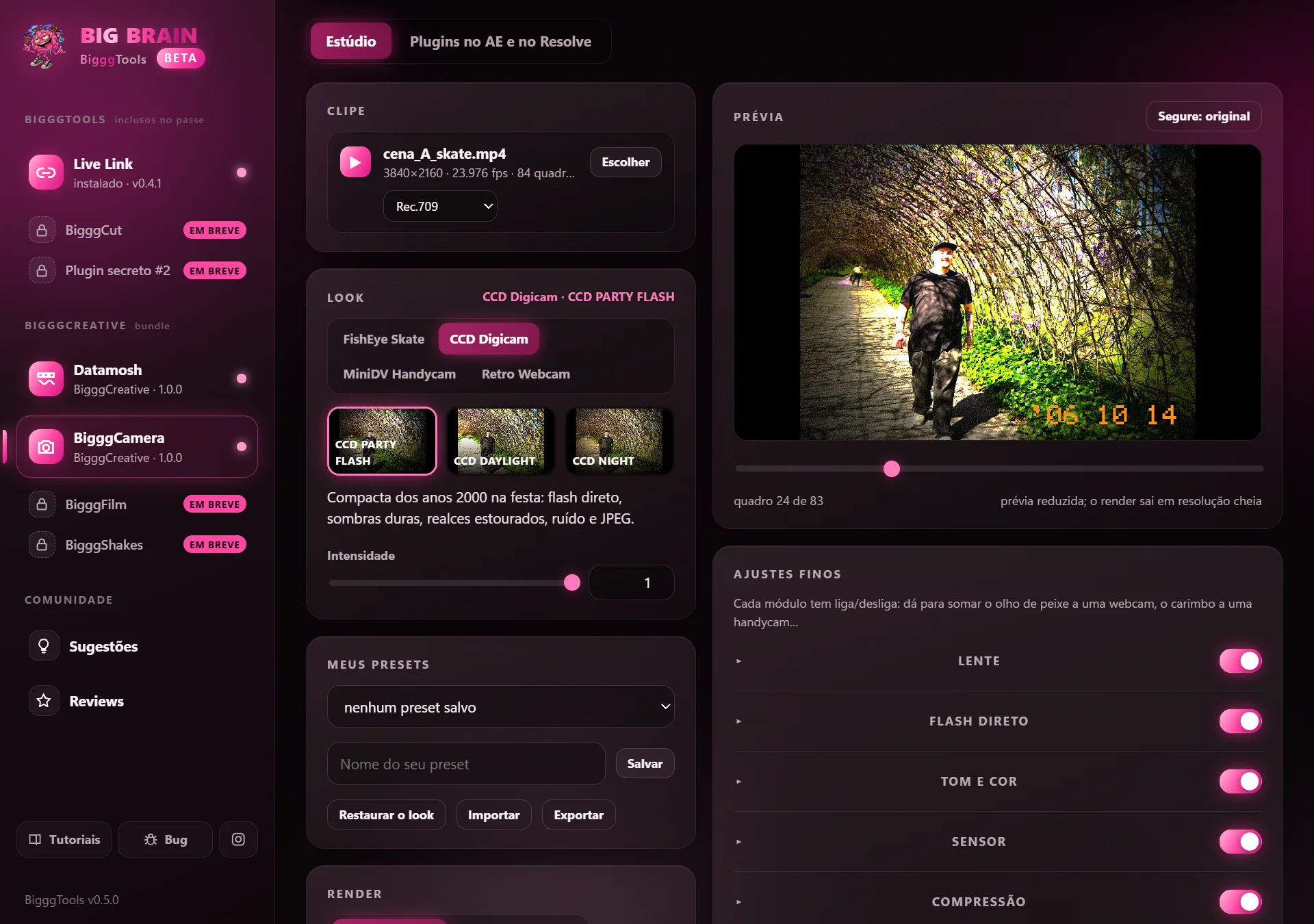The width and height of the screenshot is (1314, 924).
Task: Click the Intensidade slider handle
Action: pyautogui.click(x=572, y=582)
